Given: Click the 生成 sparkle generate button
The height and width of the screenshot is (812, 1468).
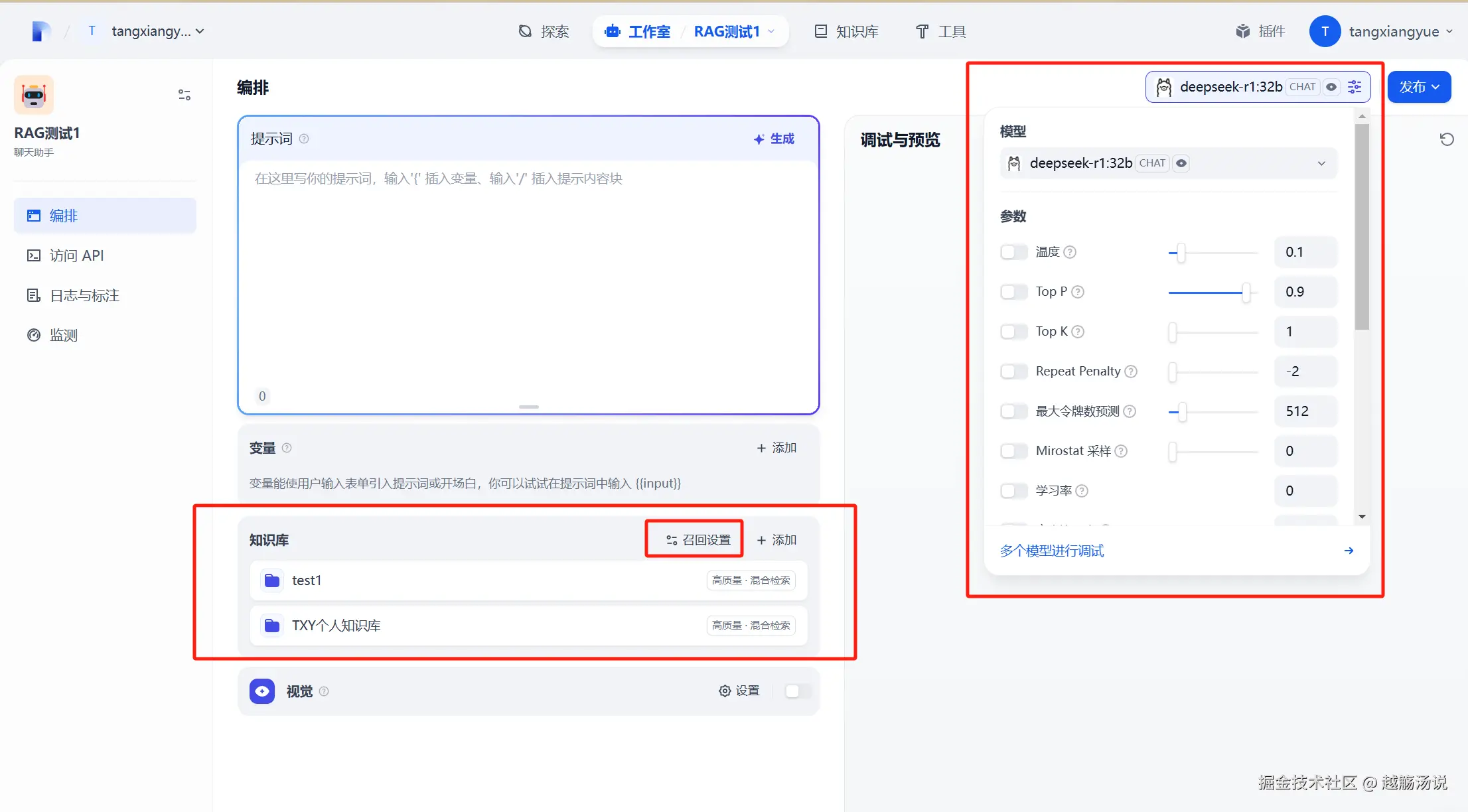Looking at the screenshot, I should (774, 139).
